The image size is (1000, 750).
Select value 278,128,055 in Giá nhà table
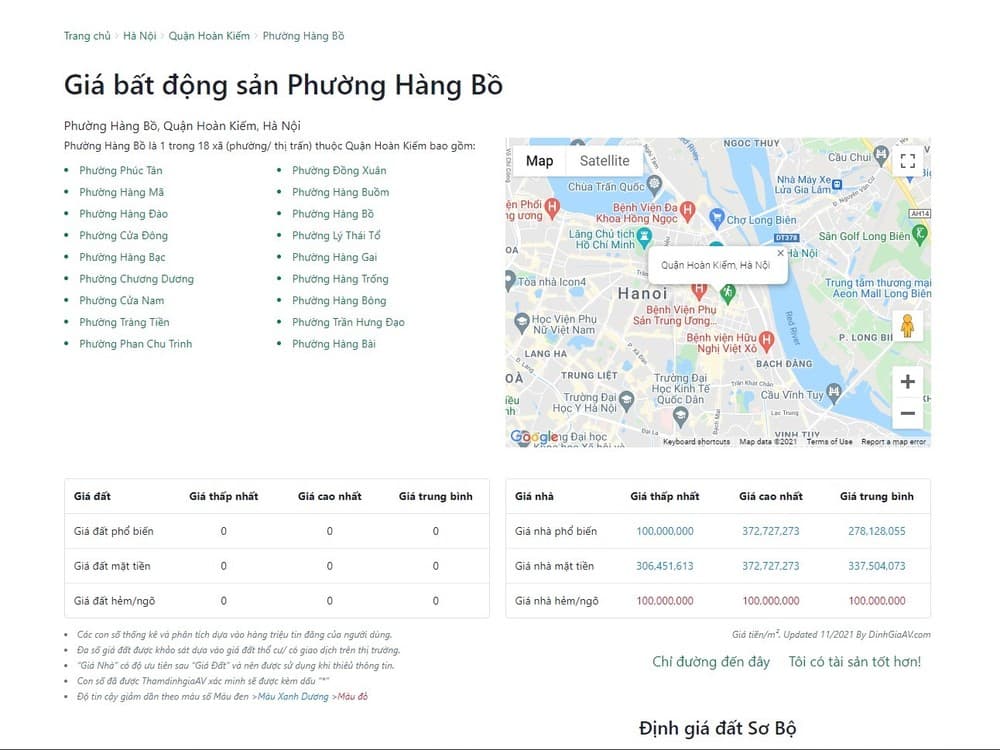pyautogui.click(x=876, y=531)
